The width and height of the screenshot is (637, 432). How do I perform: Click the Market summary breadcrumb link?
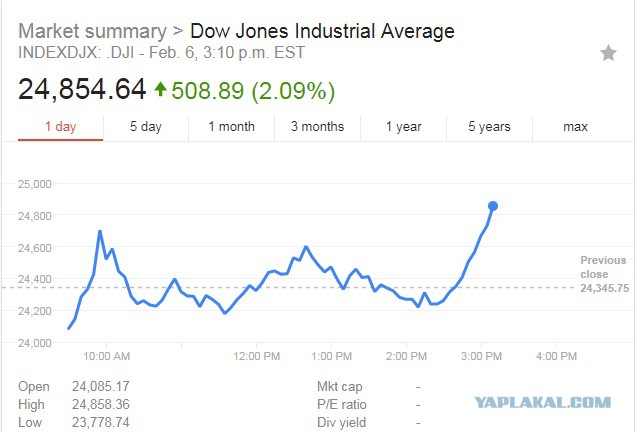[x=92, y=31]
